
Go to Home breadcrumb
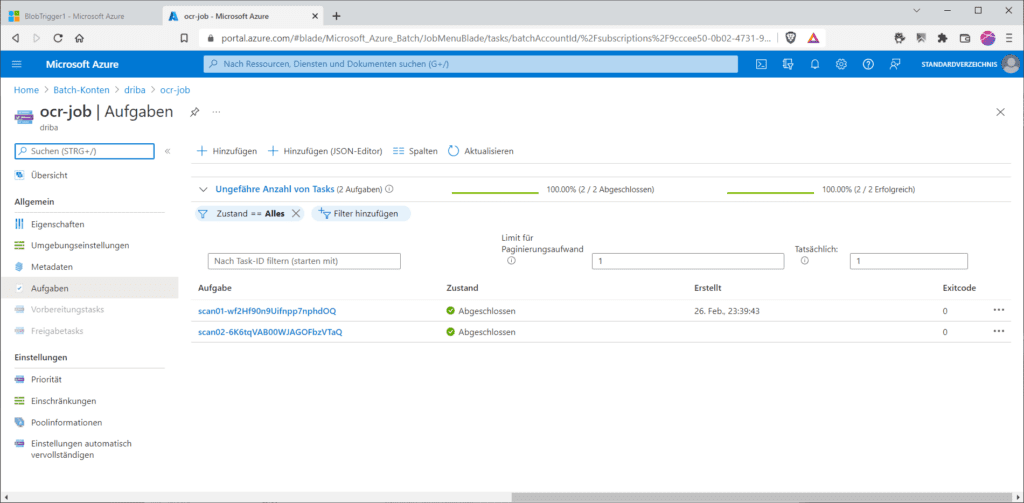pos(26,90)
